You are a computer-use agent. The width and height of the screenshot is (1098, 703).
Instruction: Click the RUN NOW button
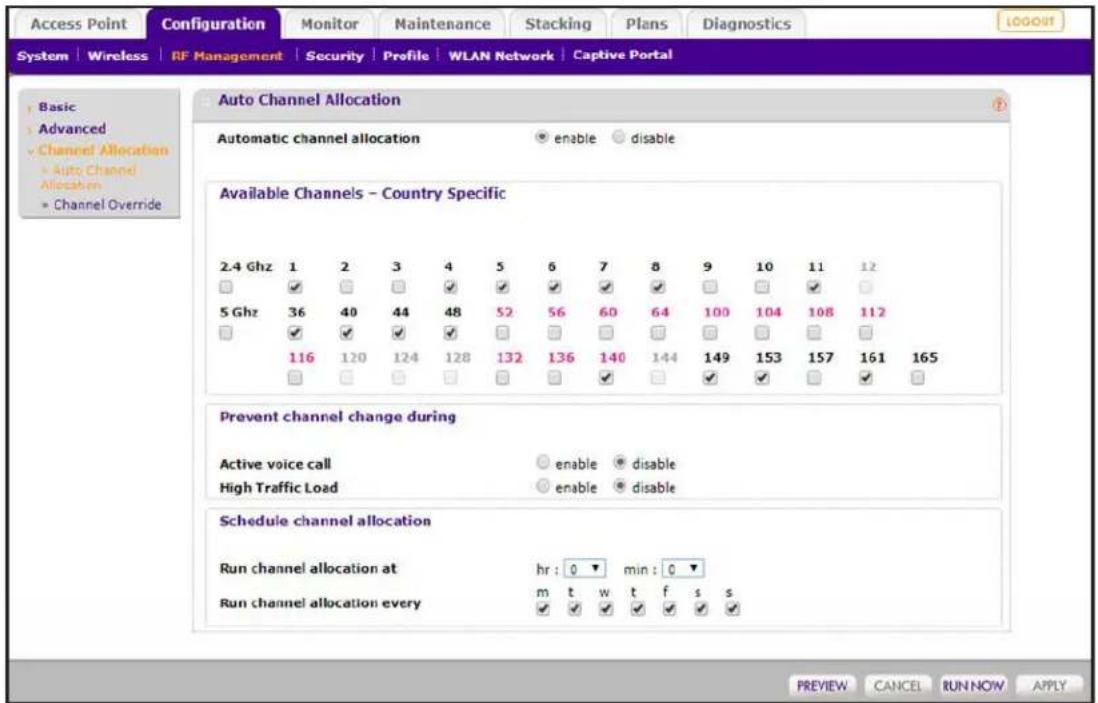point(973,685)
